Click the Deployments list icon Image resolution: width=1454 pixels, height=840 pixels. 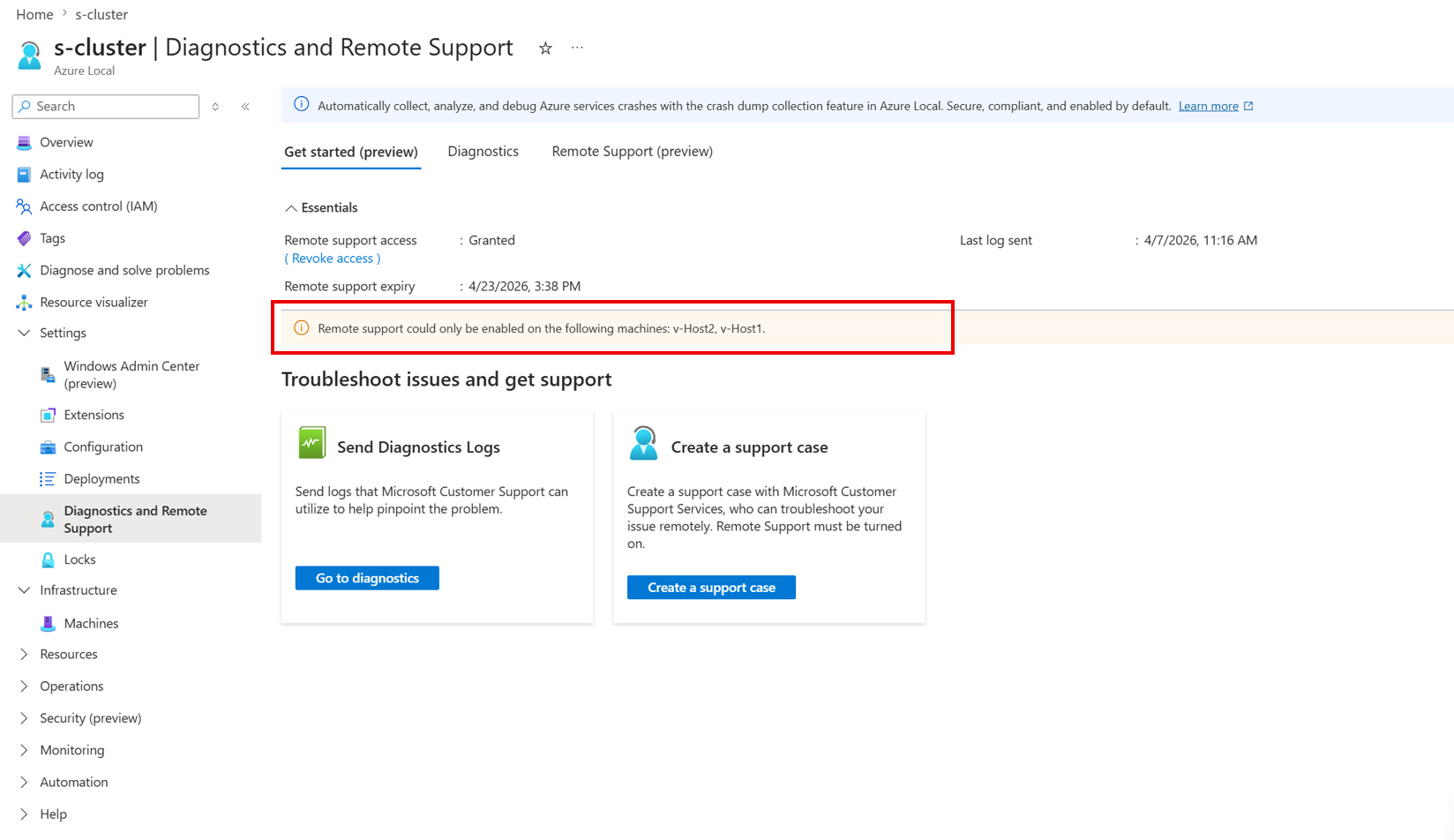coord(48,479)
